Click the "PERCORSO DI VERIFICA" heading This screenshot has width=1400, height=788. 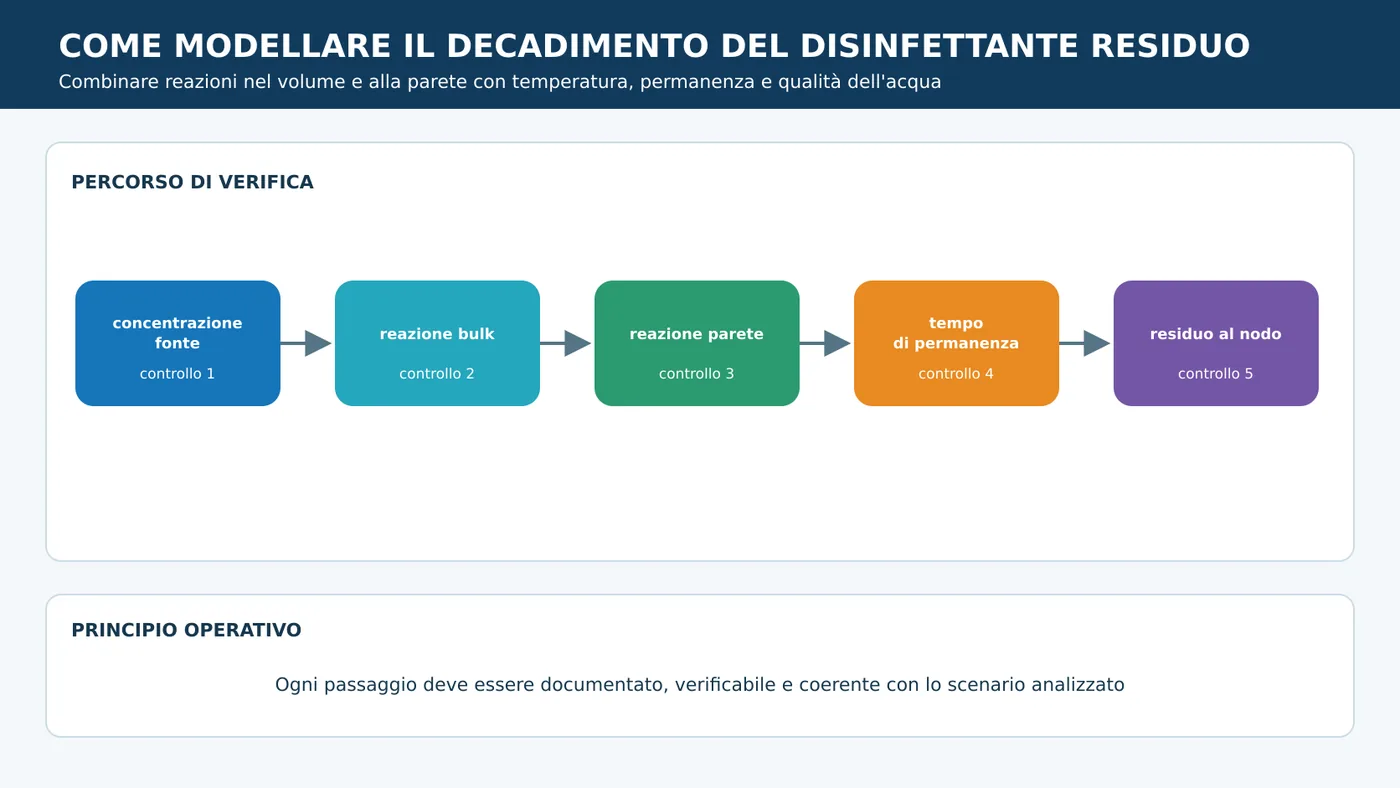(192, 182)
